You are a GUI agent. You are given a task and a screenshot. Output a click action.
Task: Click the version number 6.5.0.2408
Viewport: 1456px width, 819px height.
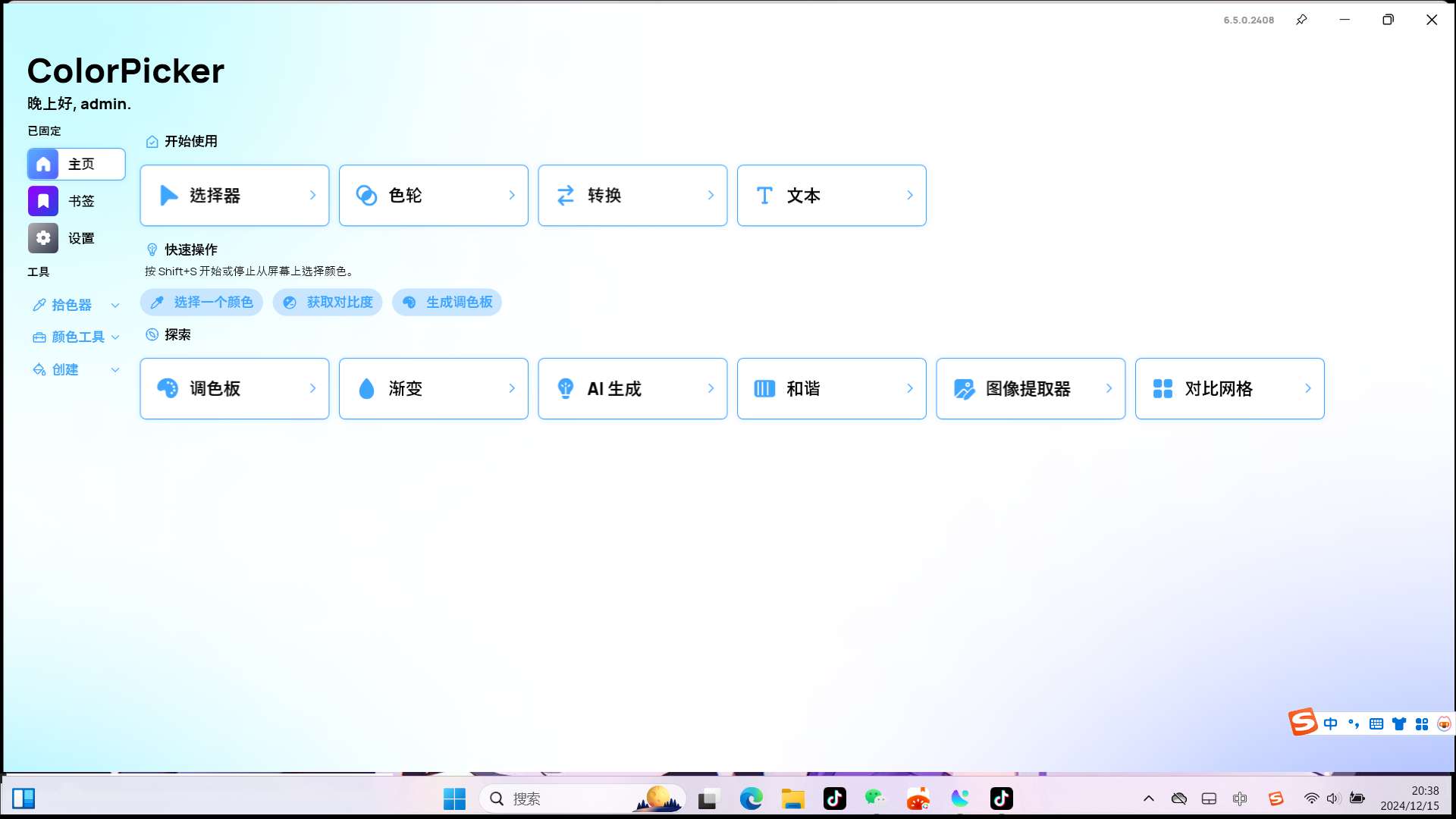pos(1248,20)
